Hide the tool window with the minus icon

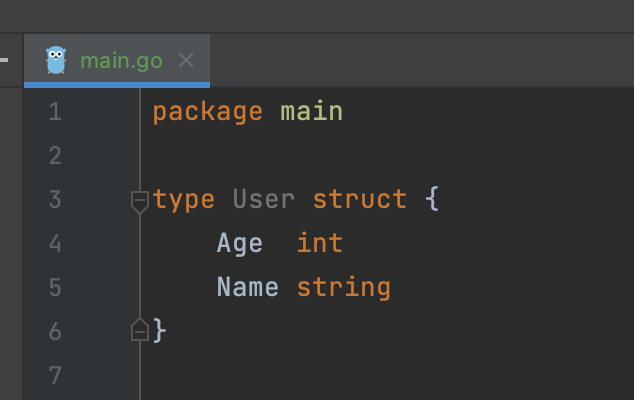click(x=4, y=60)
